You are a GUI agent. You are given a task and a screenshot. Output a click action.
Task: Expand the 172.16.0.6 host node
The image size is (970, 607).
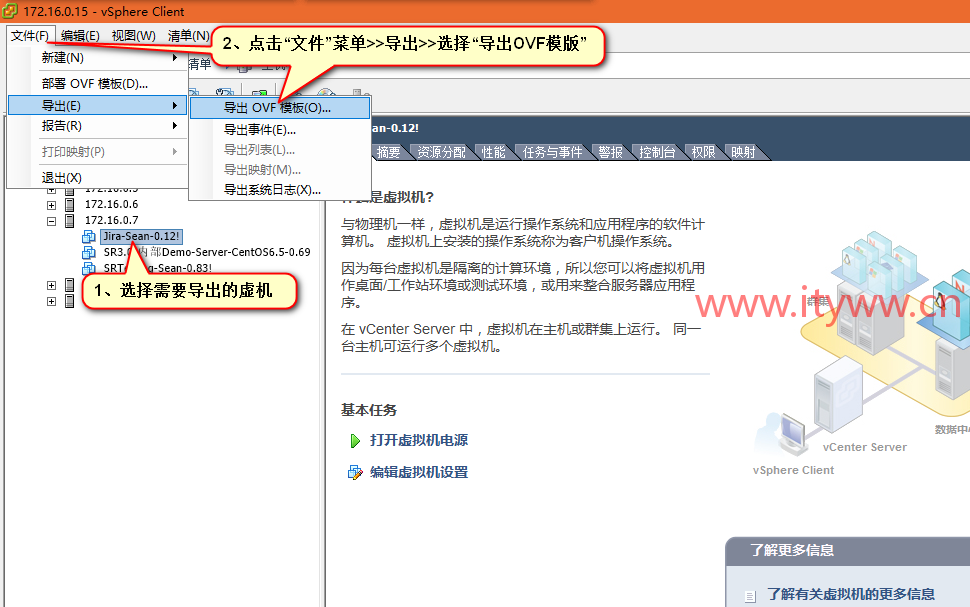click(x=51, y=205)
